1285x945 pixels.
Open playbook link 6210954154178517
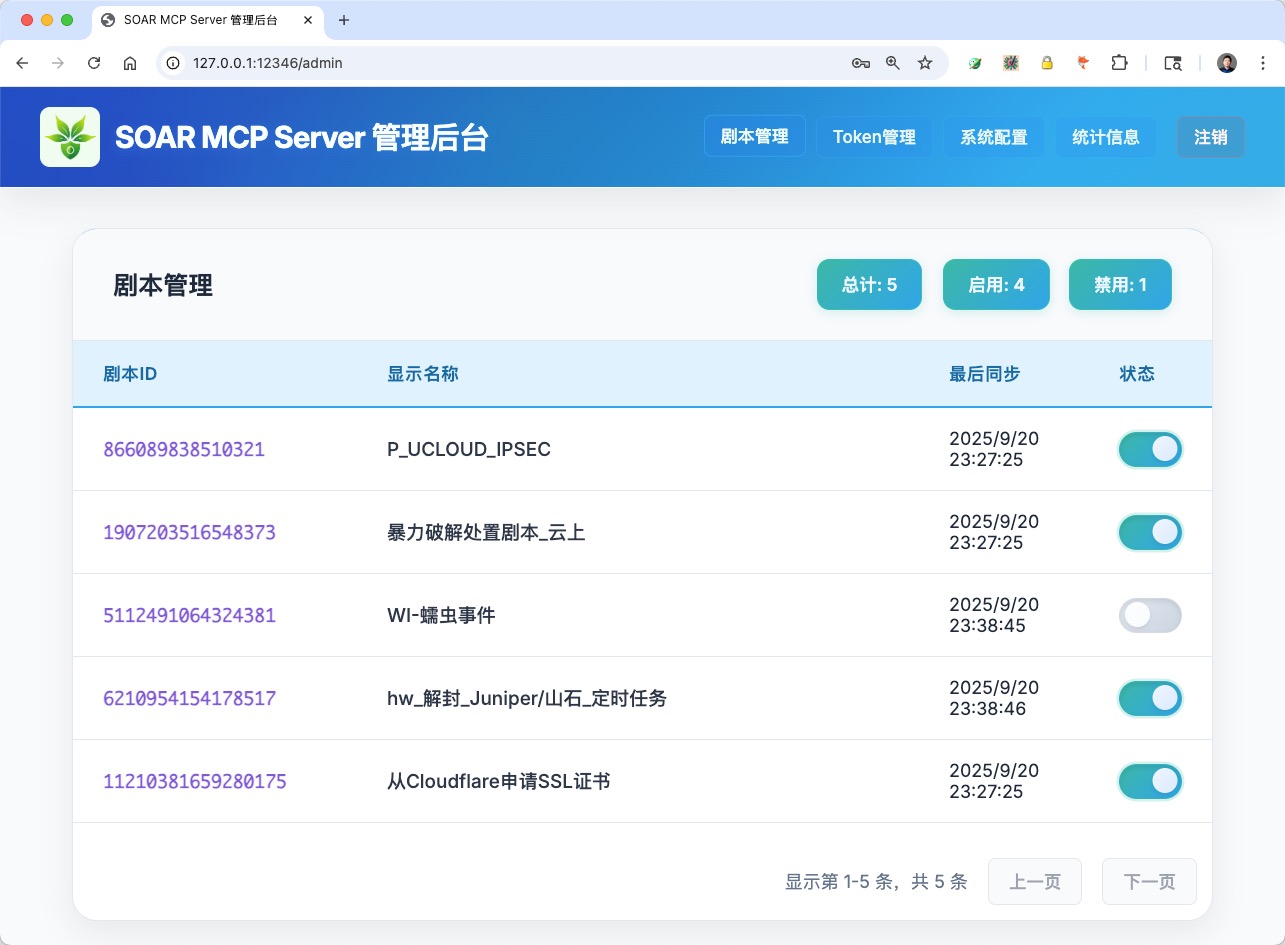[x=189, y=698]
